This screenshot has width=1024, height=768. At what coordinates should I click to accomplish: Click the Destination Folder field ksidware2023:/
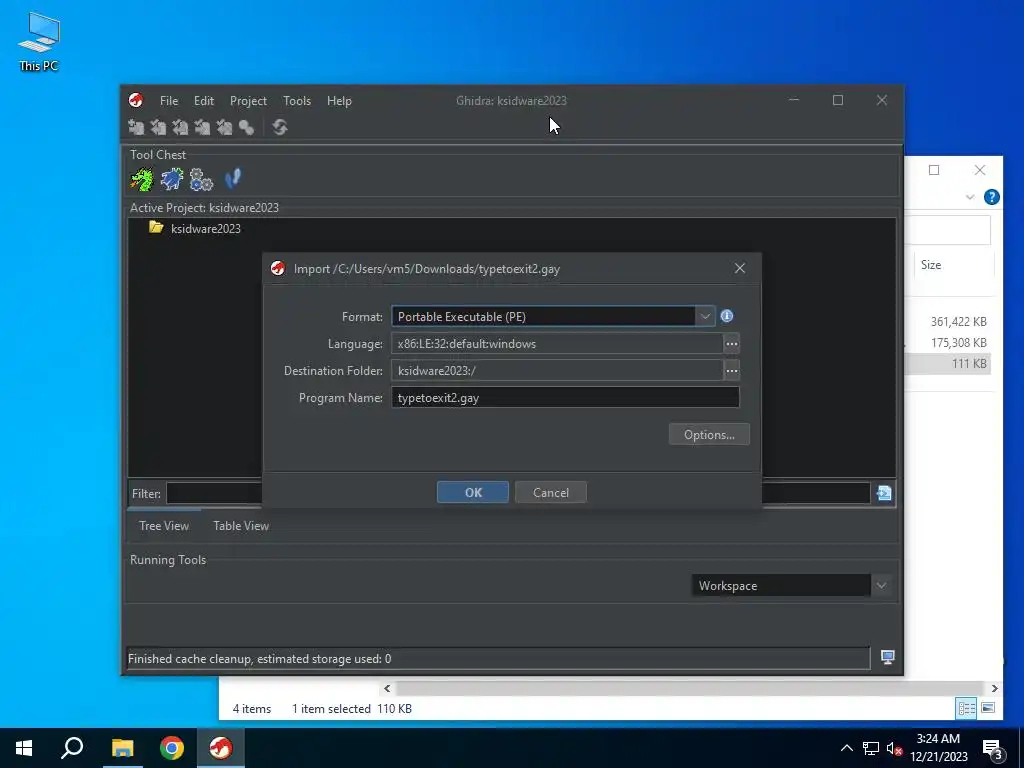[x=556, y=370]
